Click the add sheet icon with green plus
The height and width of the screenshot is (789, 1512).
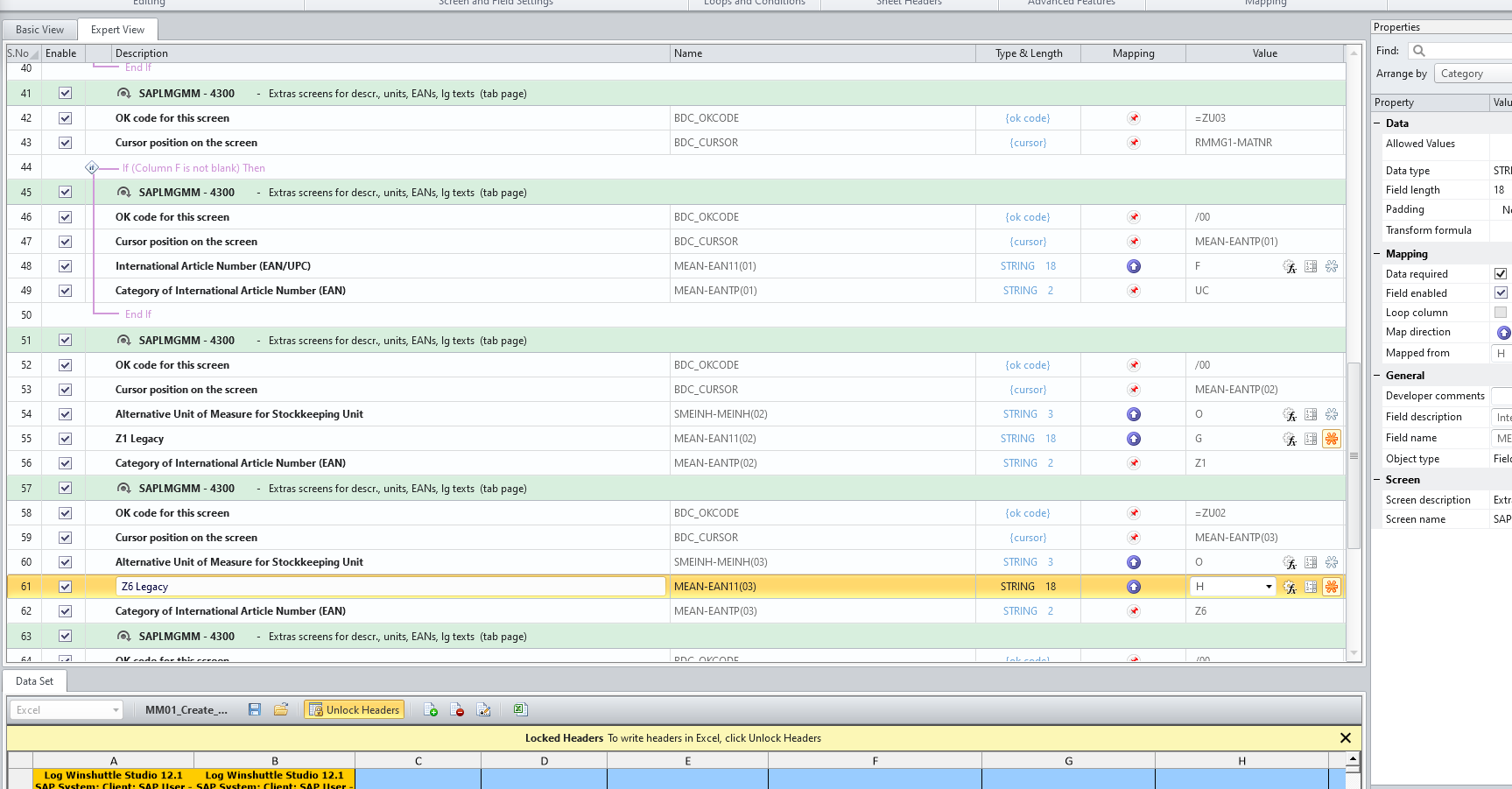pos(430,709)
